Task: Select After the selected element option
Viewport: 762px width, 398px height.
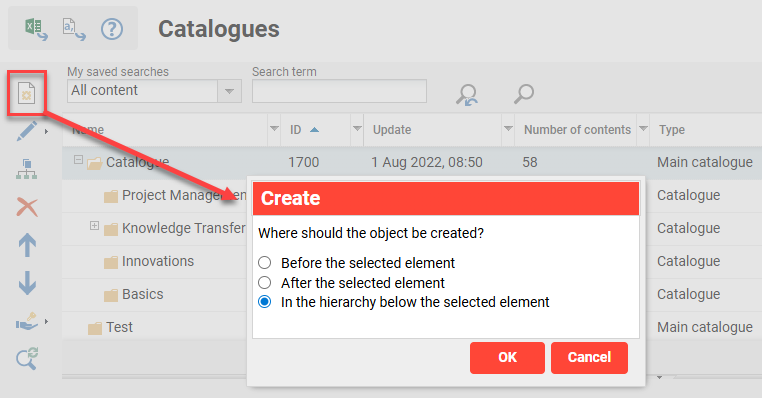Action: point(264,282)
